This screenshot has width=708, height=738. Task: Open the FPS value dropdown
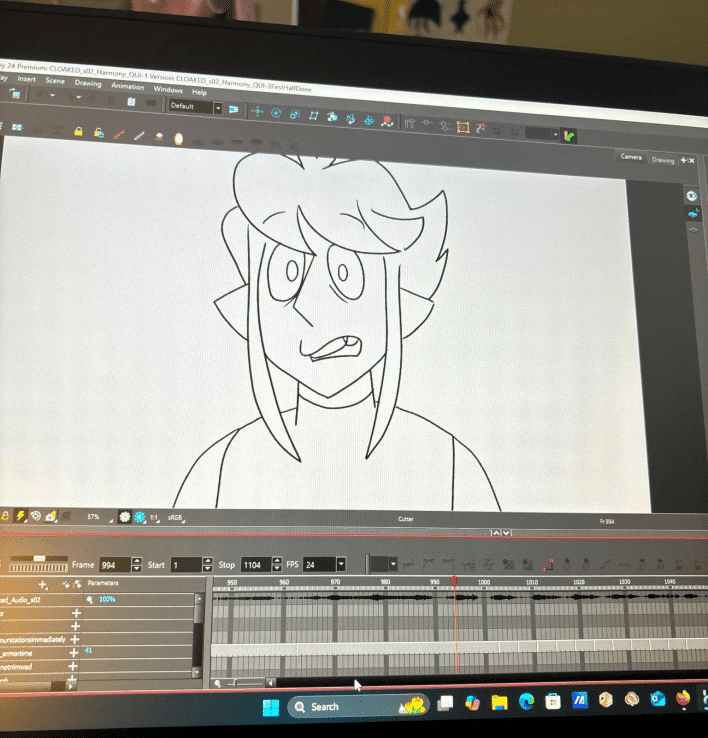(341, 565)
